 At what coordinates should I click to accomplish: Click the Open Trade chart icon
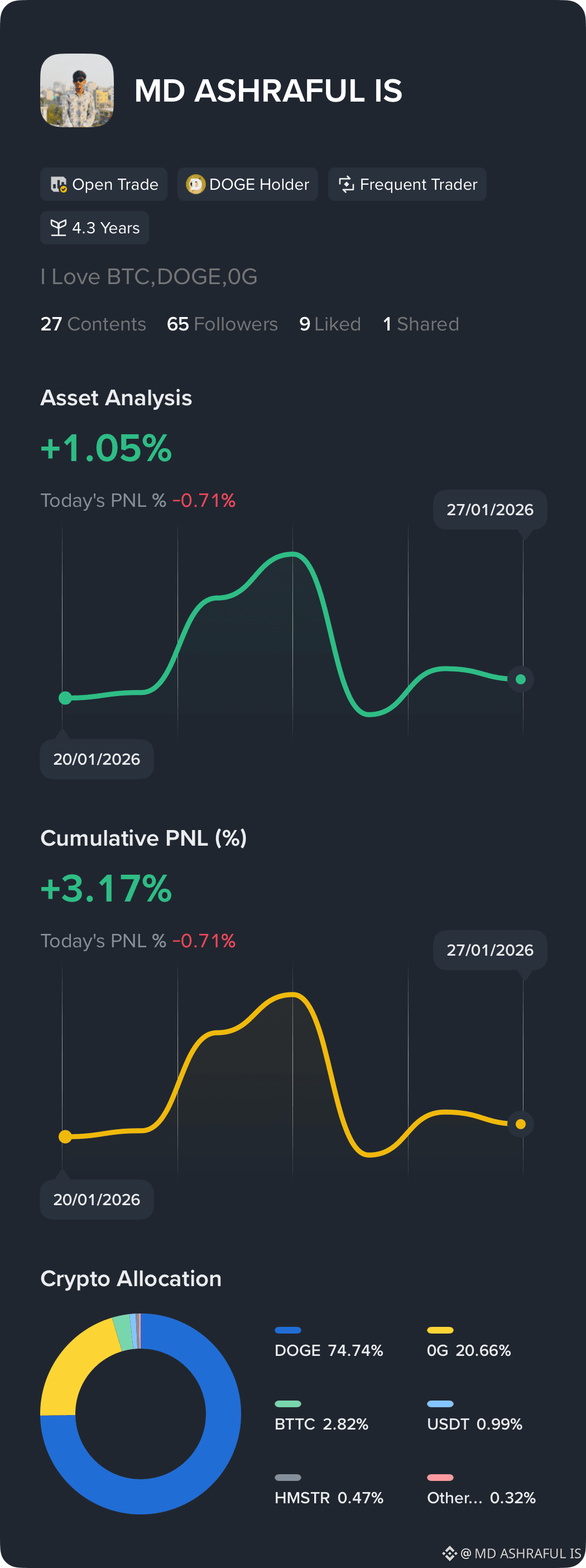coord(59,184)
